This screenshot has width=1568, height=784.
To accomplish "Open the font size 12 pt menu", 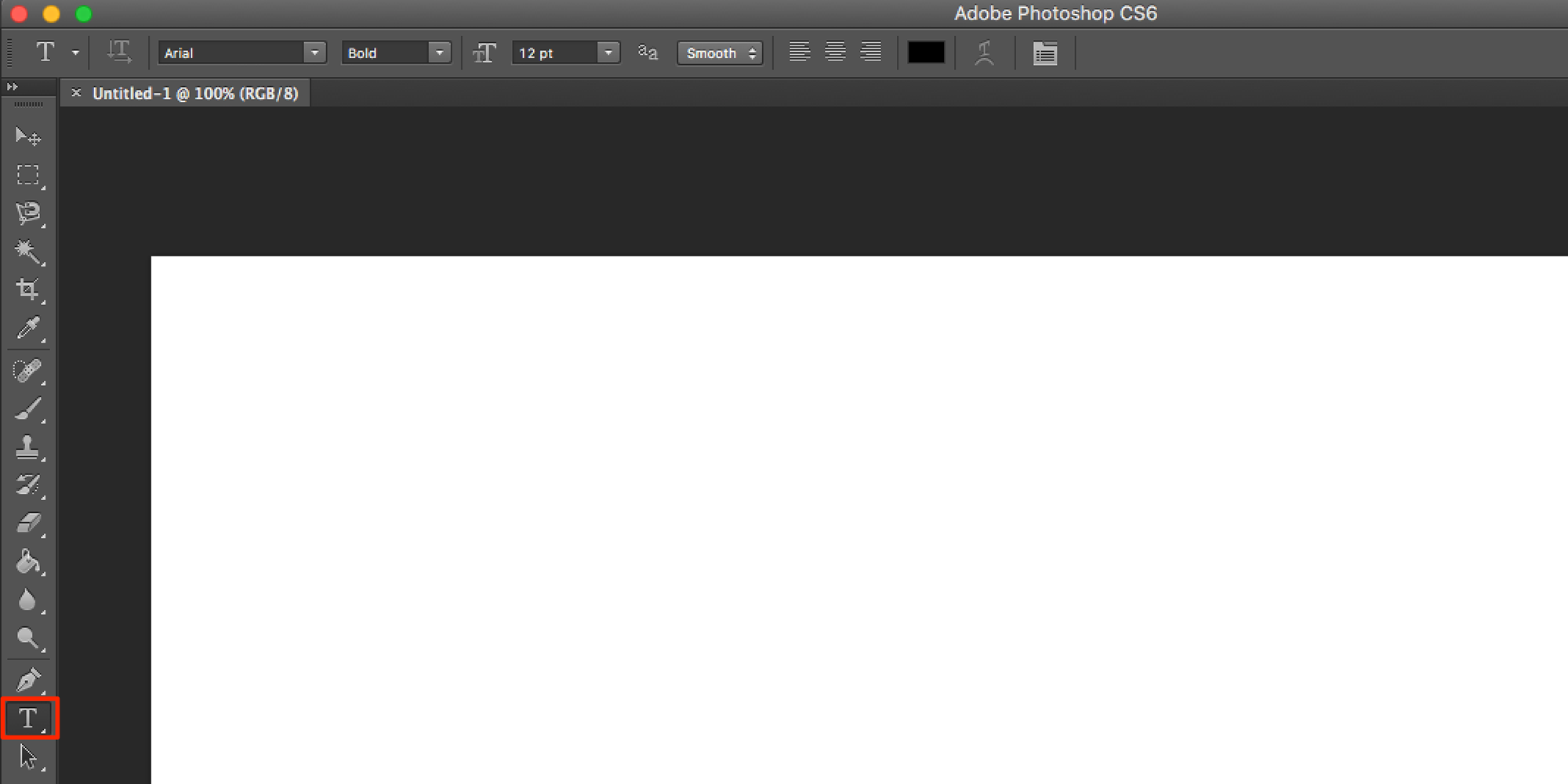I will 608,53.
